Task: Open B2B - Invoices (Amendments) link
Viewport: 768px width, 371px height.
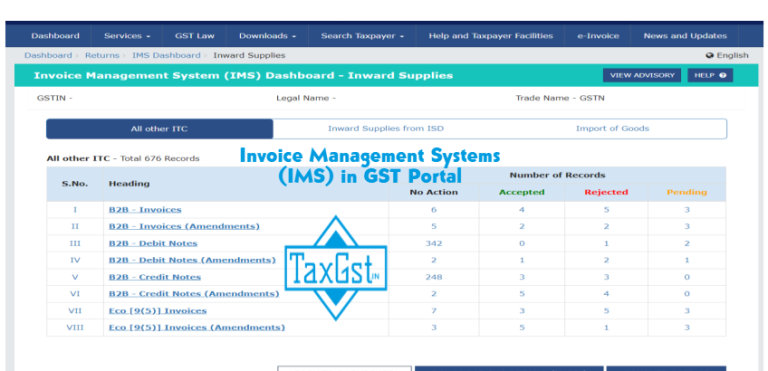Action: pos(184,226)
